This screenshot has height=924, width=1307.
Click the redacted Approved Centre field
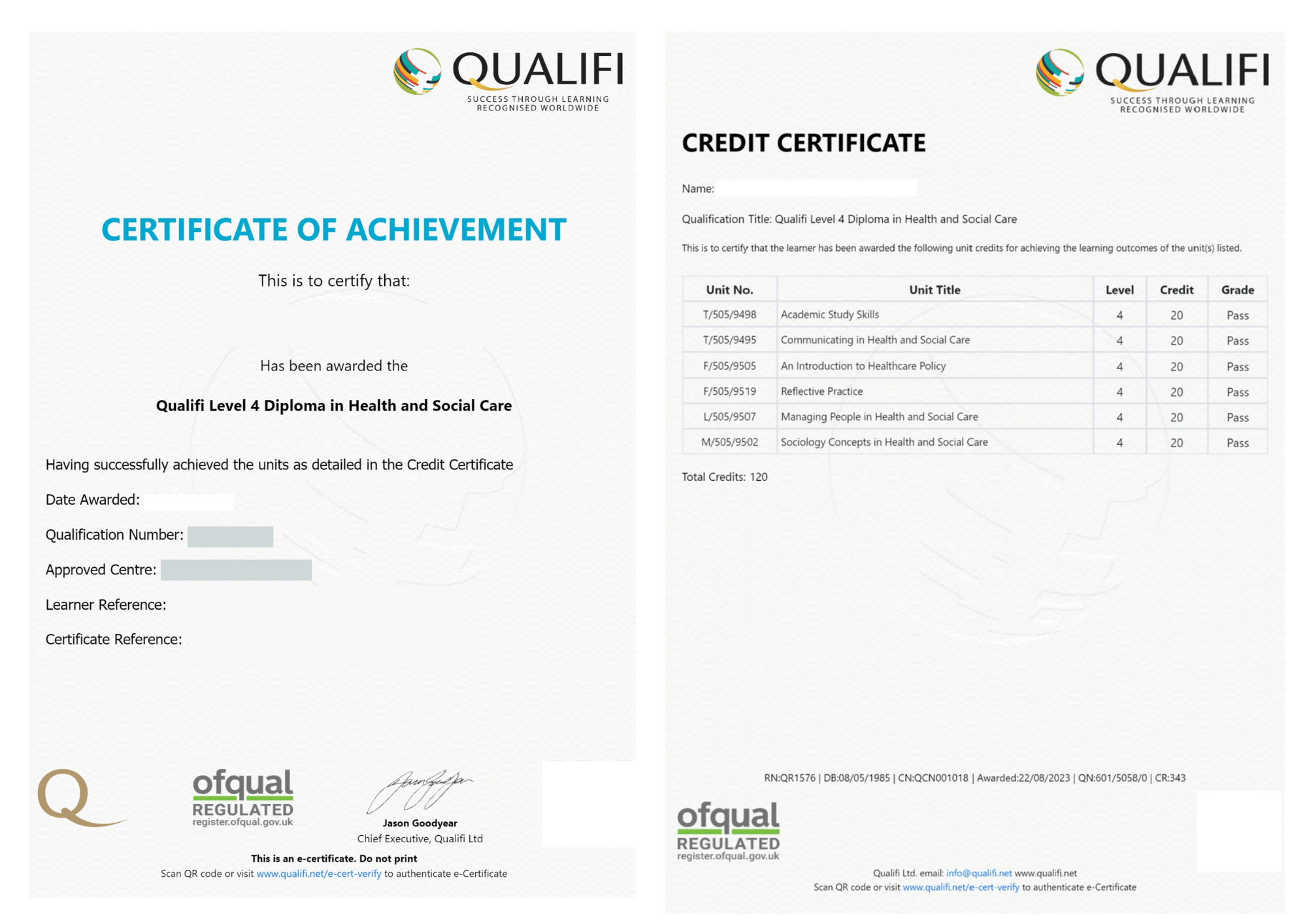(236, 570)
